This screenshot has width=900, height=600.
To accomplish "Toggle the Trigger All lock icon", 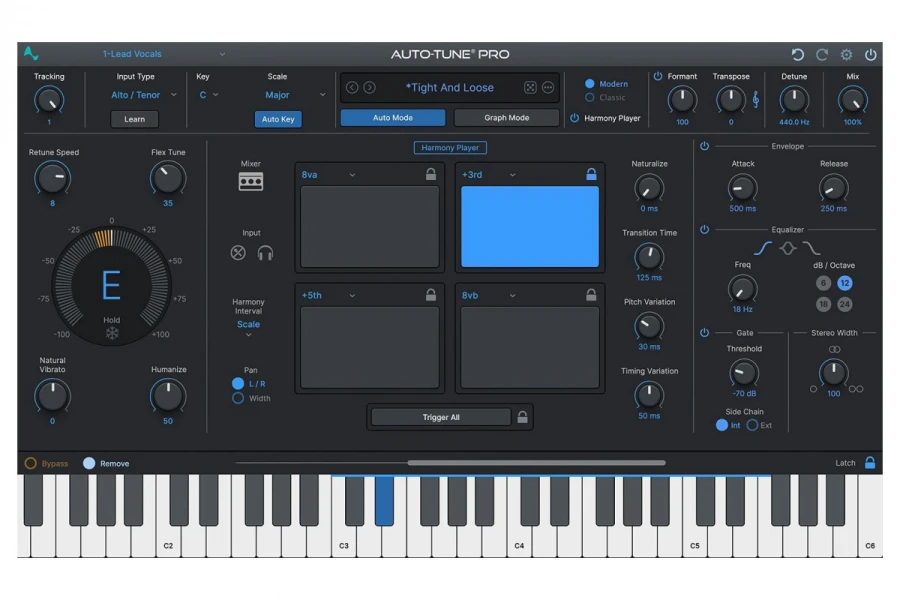I will click(522, 417).
